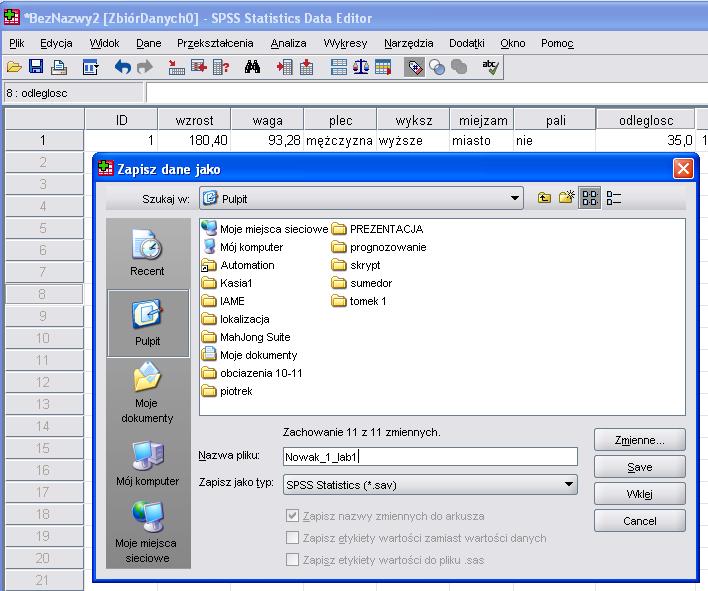Click the Spell Check abc icon
The image size is (708, 591).
(490, 67)
